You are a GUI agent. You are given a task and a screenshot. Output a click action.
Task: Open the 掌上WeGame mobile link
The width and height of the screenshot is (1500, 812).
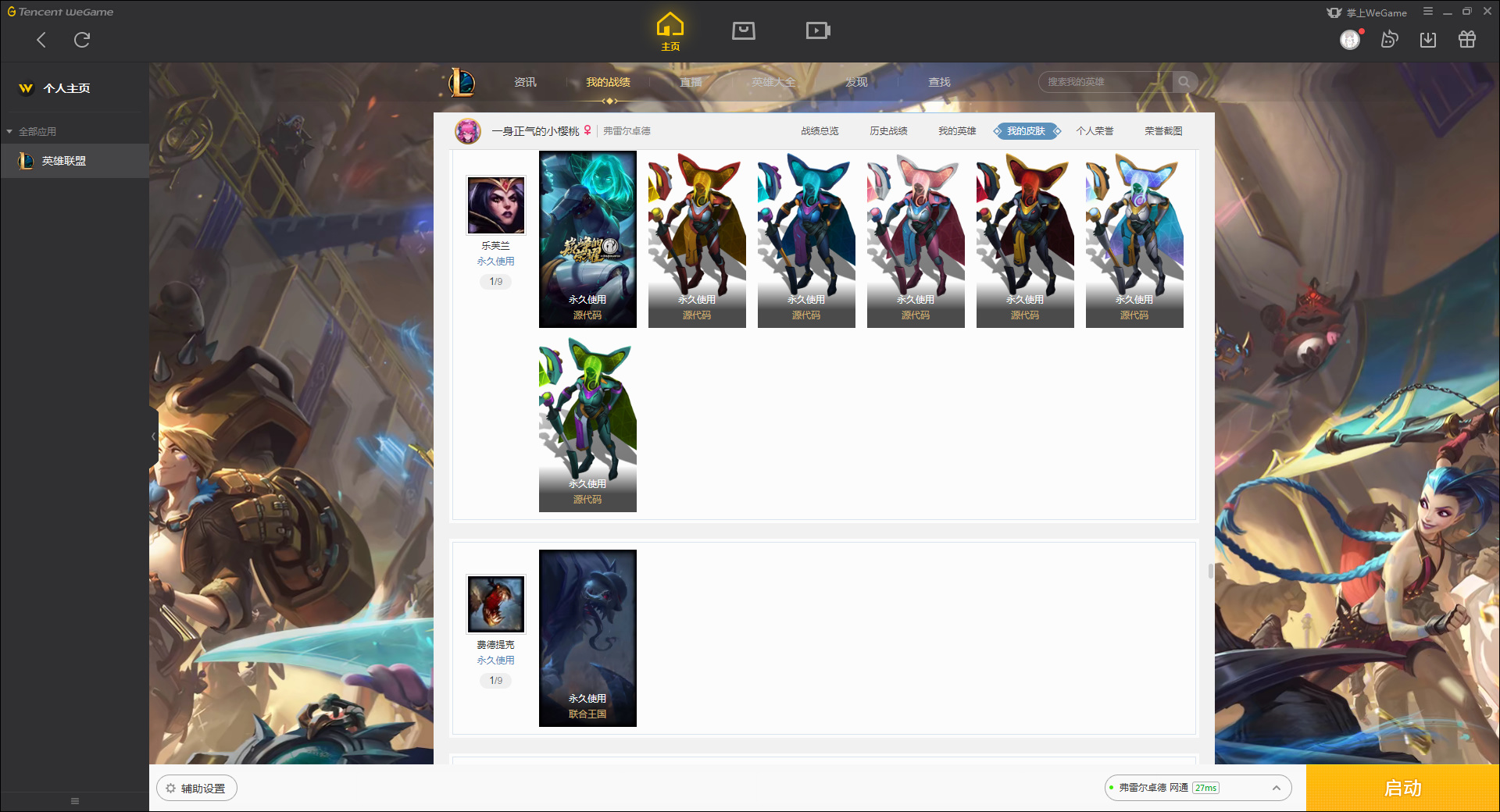coord(1367,12)
